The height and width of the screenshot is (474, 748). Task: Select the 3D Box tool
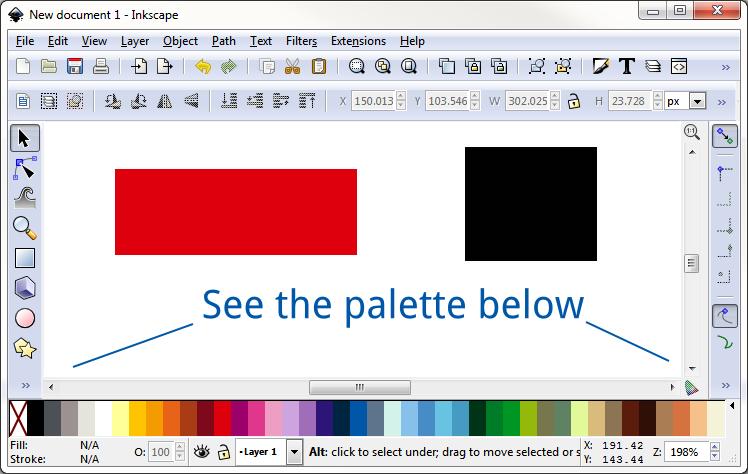click(x=25, y=288)
